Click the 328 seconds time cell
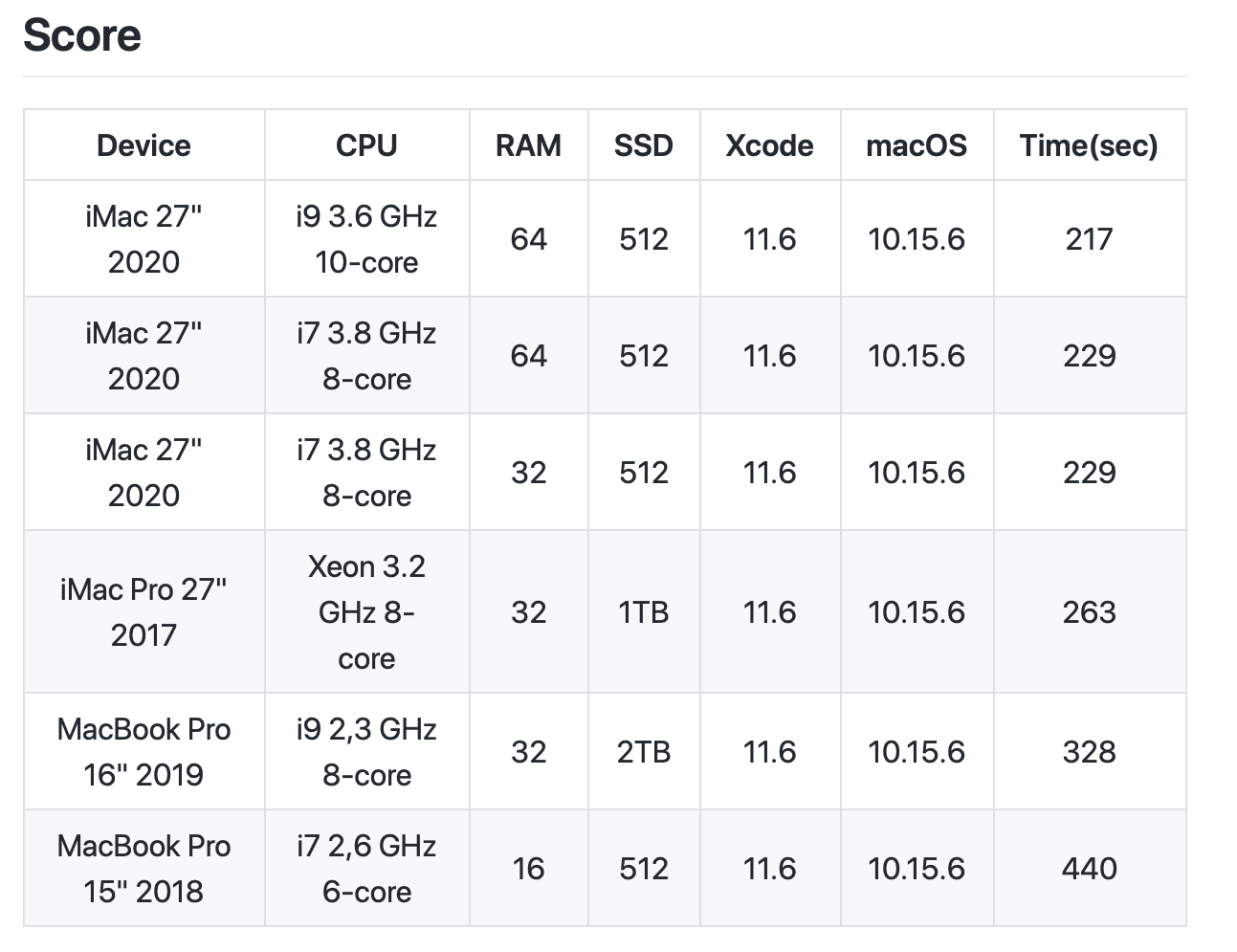The height and width of the screenshot is (952, 1237). point(1089,752)
